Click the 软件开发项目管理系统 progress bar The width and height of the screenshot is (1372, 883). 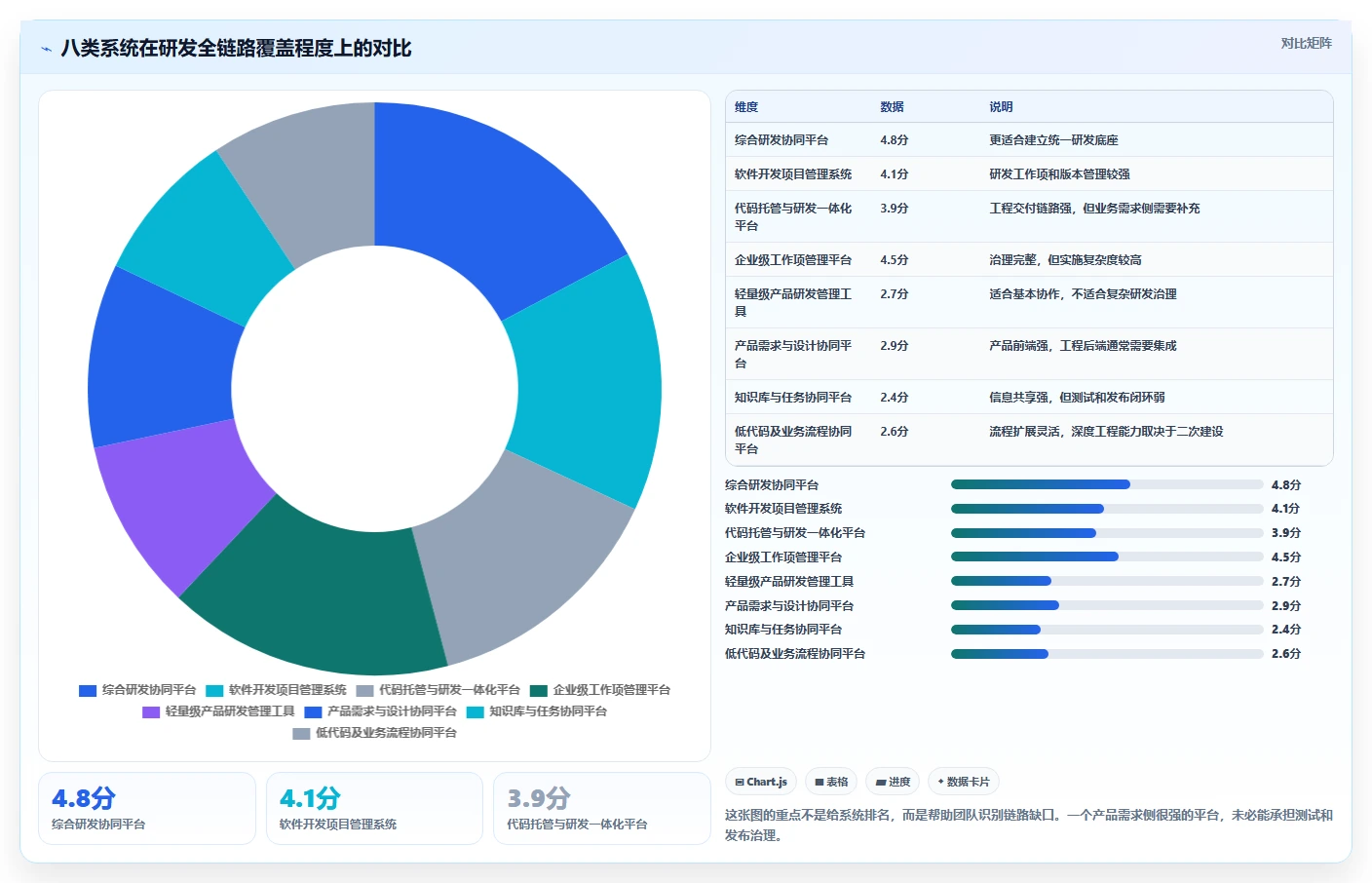(1107, 509)
